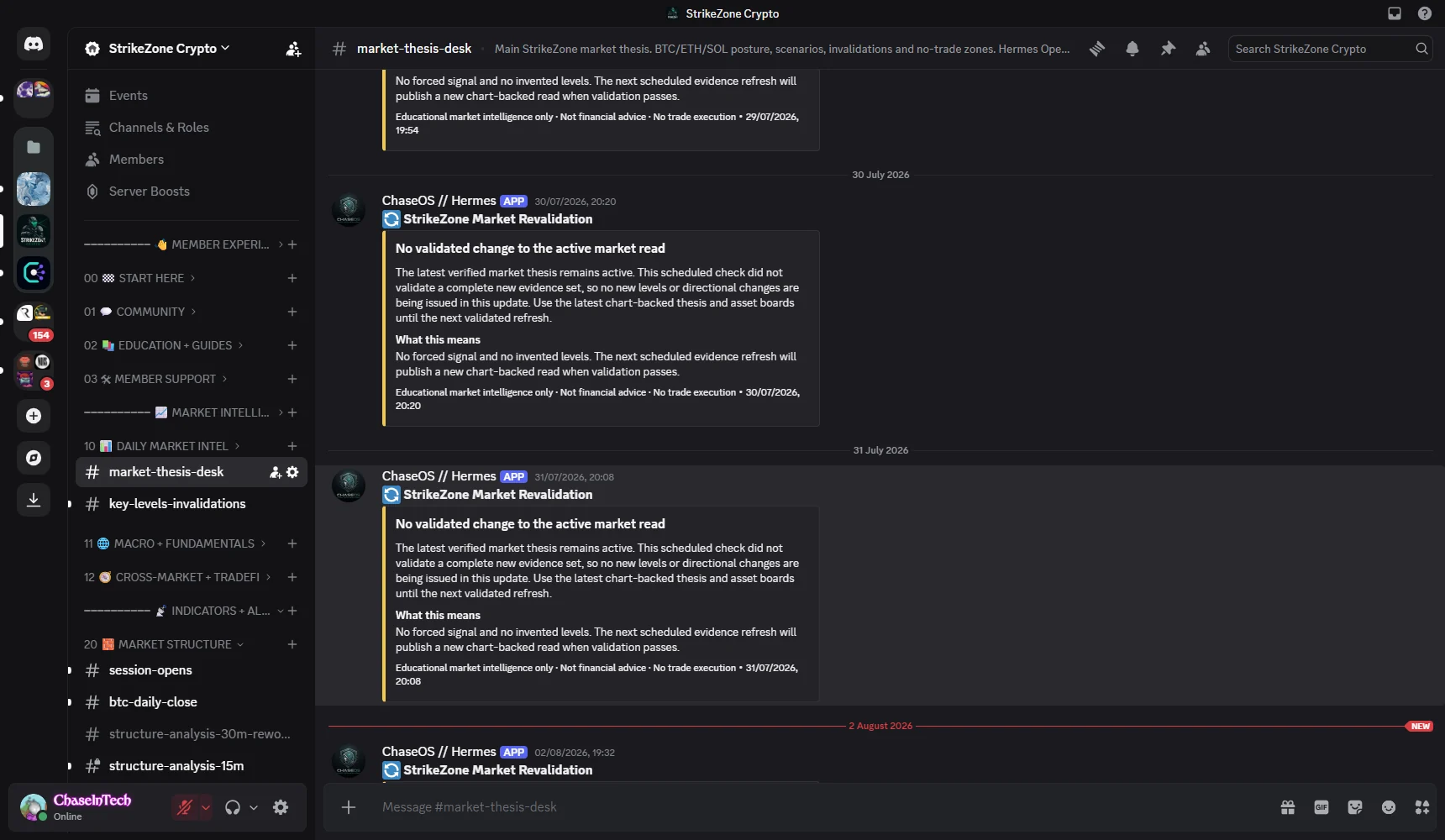Open the server folder icon
Viewport: 1445px width, 840px height.
pos(34,147)
